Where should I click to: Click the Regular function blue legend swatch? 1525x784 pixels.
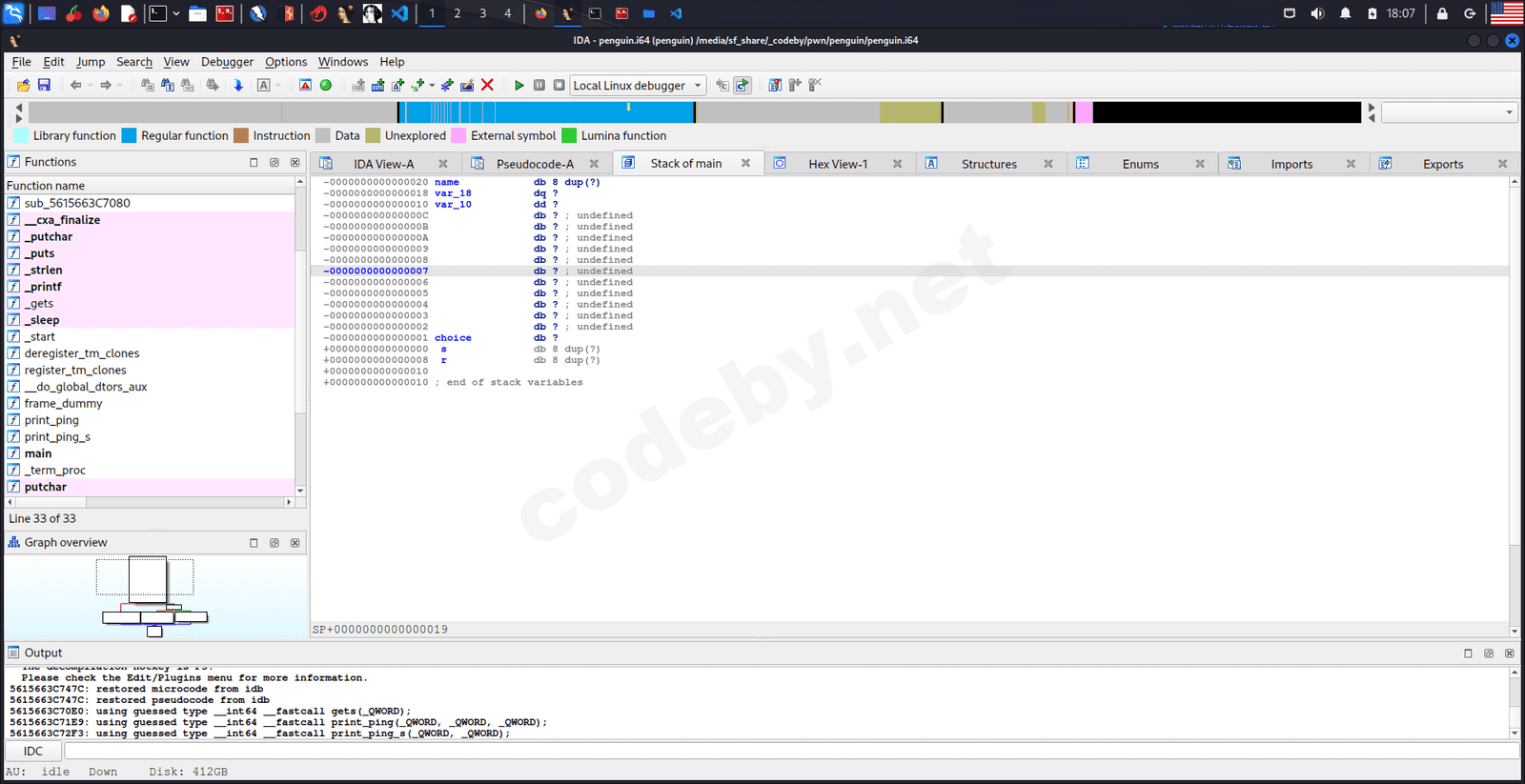[130, 136]
